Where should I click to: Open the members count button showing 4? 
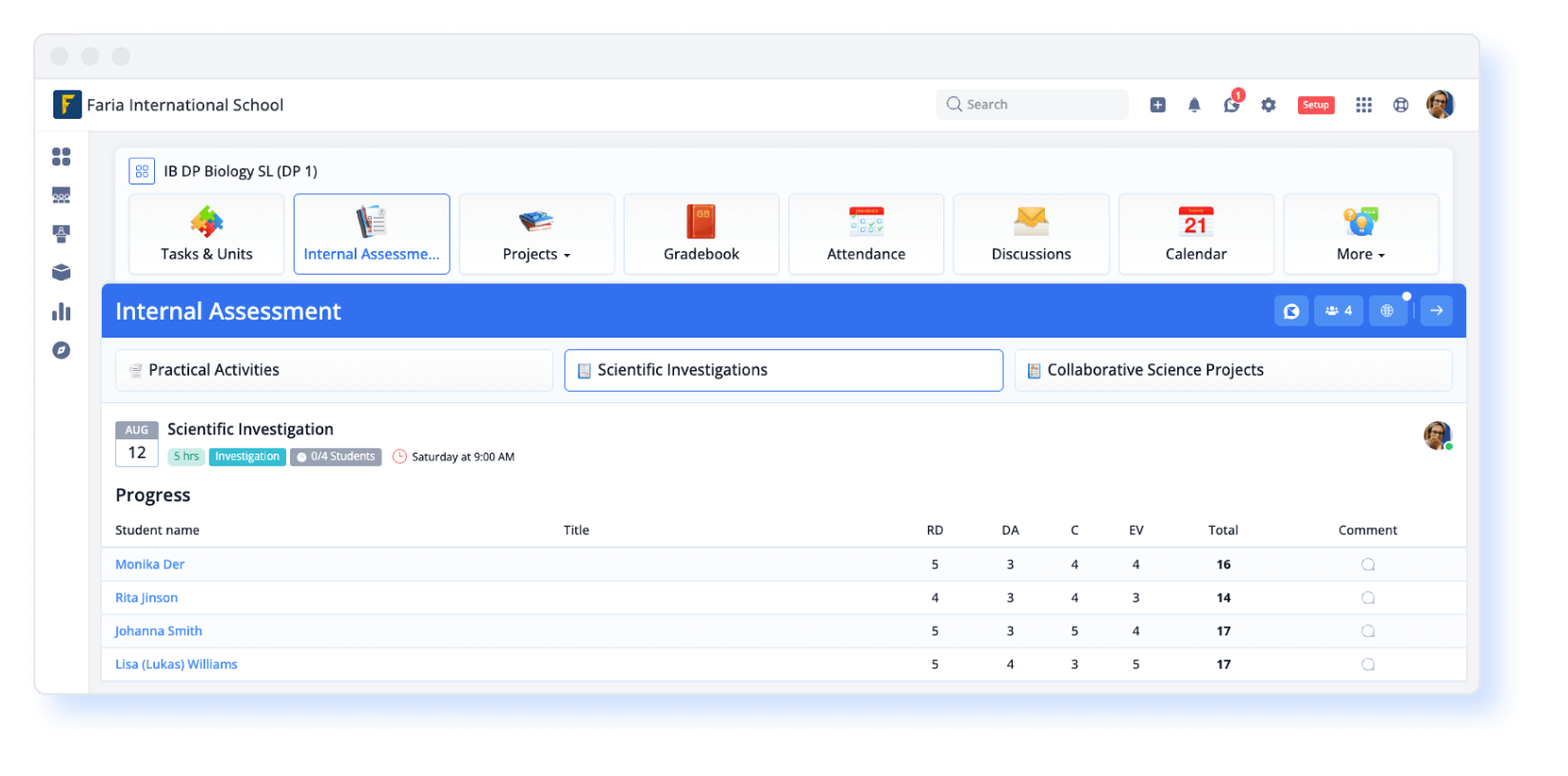[1338, 311]
